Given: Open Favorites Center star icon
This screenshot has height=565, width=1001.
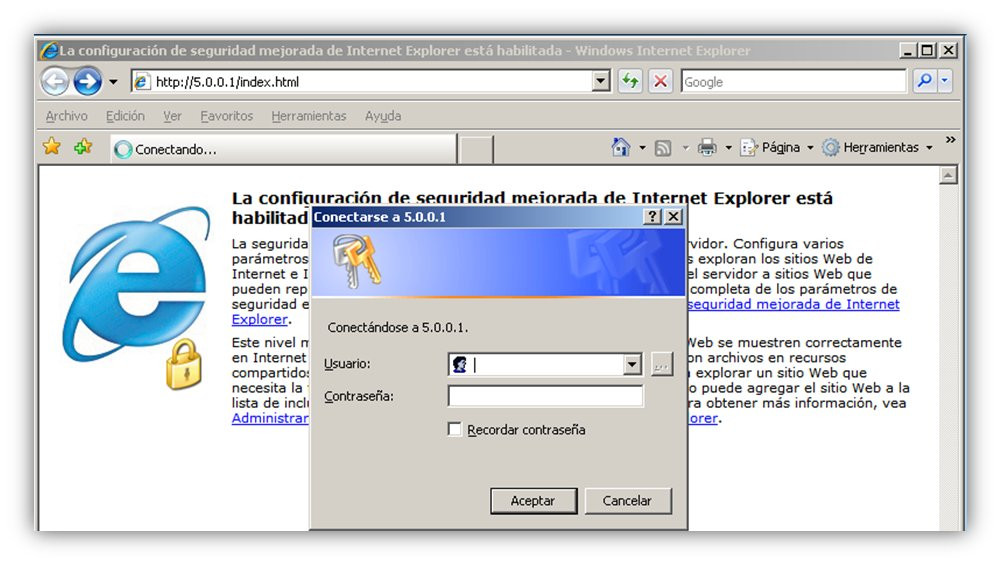Looking at the screenshot, I should pyautogui.click(x=52, y=147).
